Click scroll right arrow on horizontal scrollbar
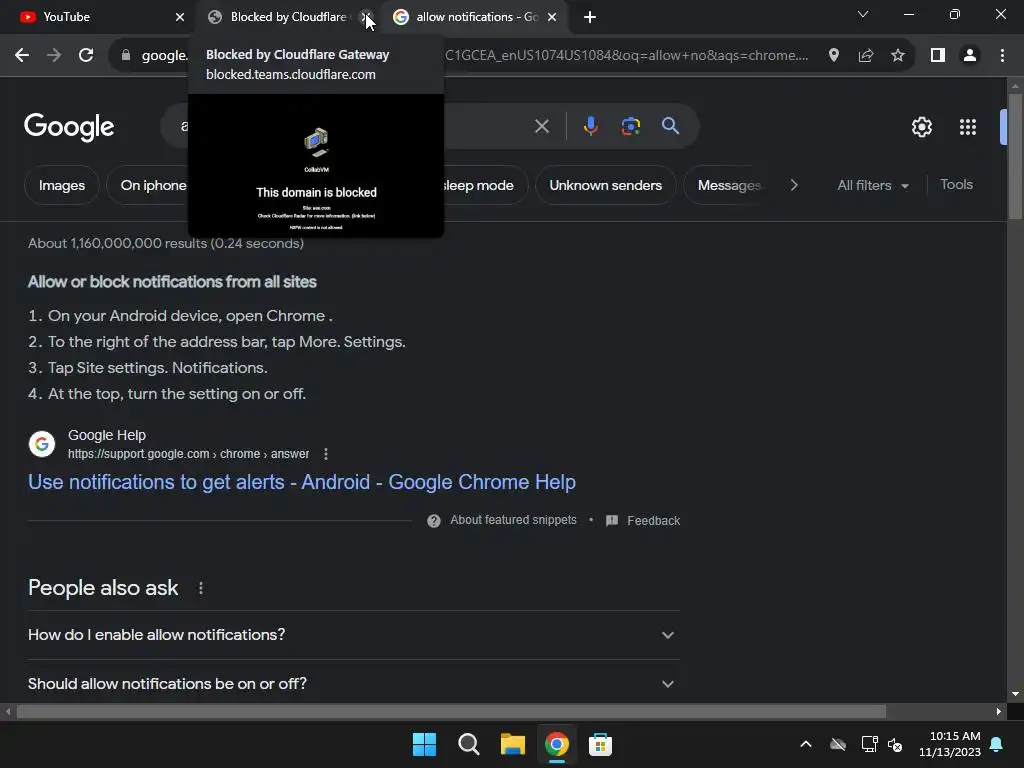Screen dimensions: 1024x768 [999, 711]
